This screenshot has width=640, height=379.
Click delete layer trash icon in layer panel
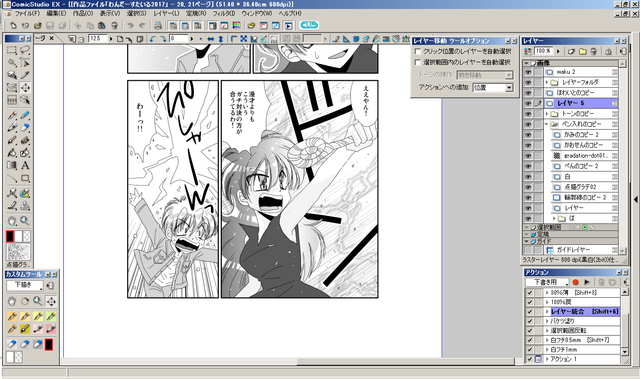coord(594,51)
